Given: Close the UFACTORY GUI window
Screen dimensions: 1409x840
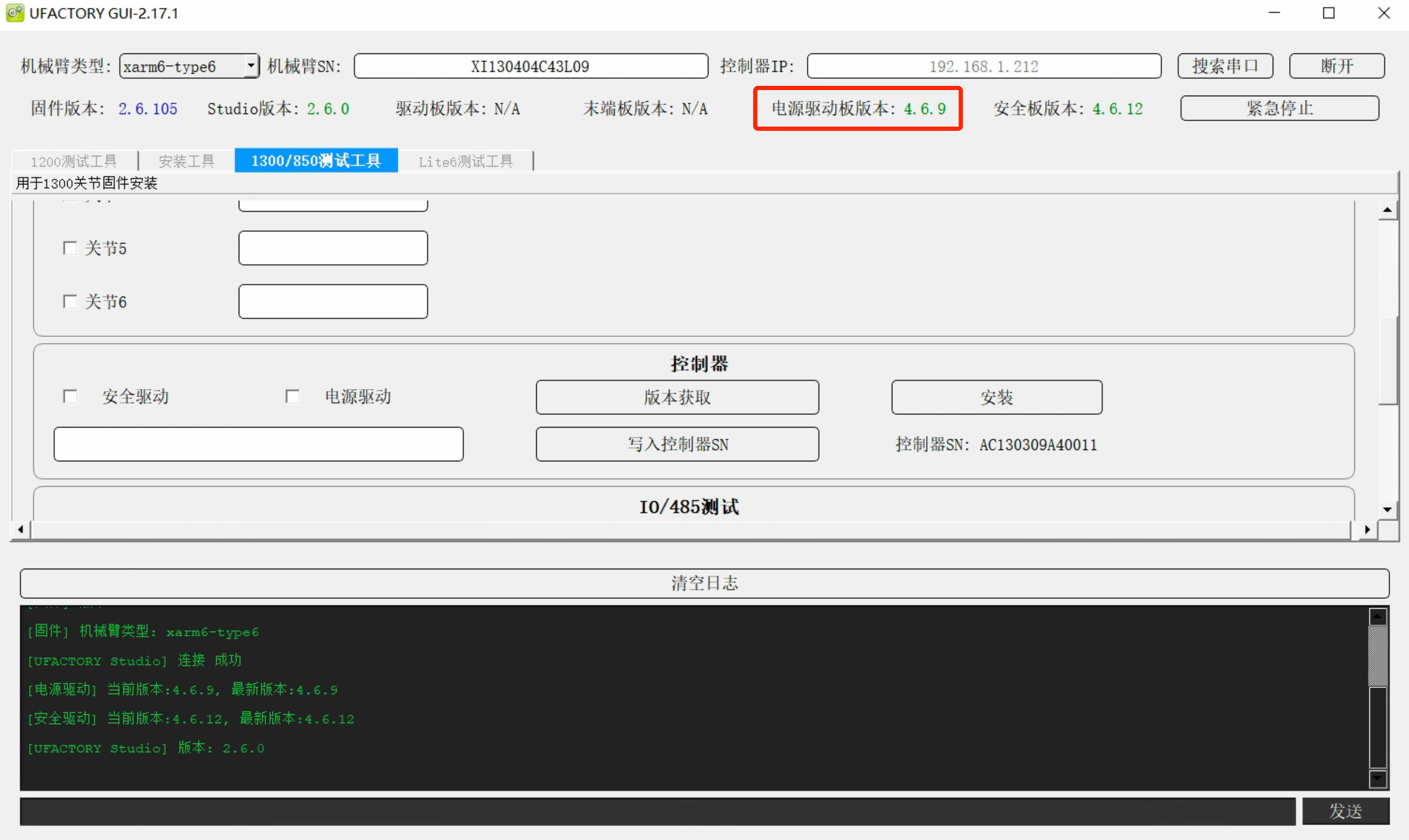Looking at the screenshot, I should tap(1384, 13).
